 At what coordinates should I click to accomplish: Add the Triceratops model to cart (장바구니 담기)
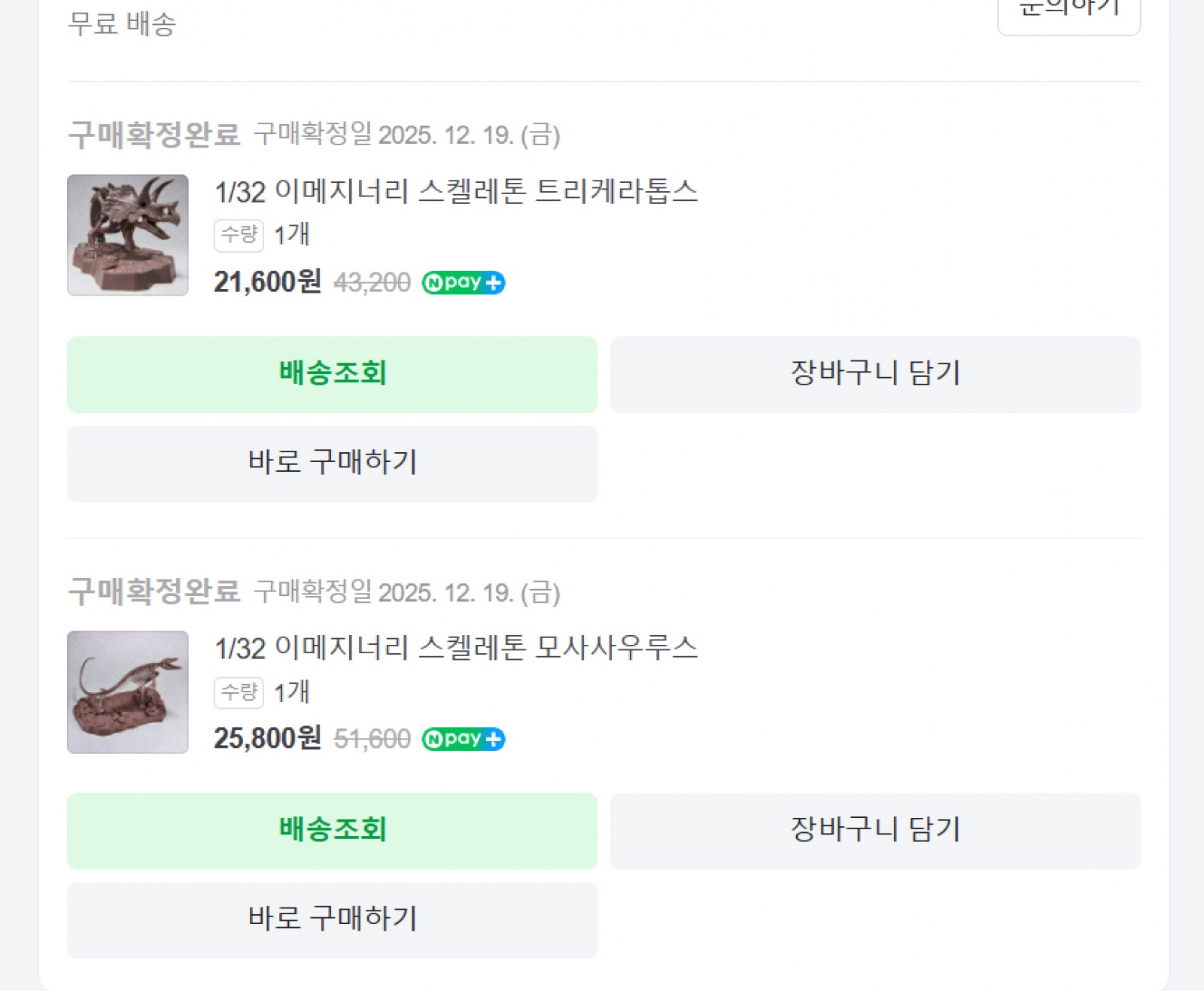(x=875, y=374)
